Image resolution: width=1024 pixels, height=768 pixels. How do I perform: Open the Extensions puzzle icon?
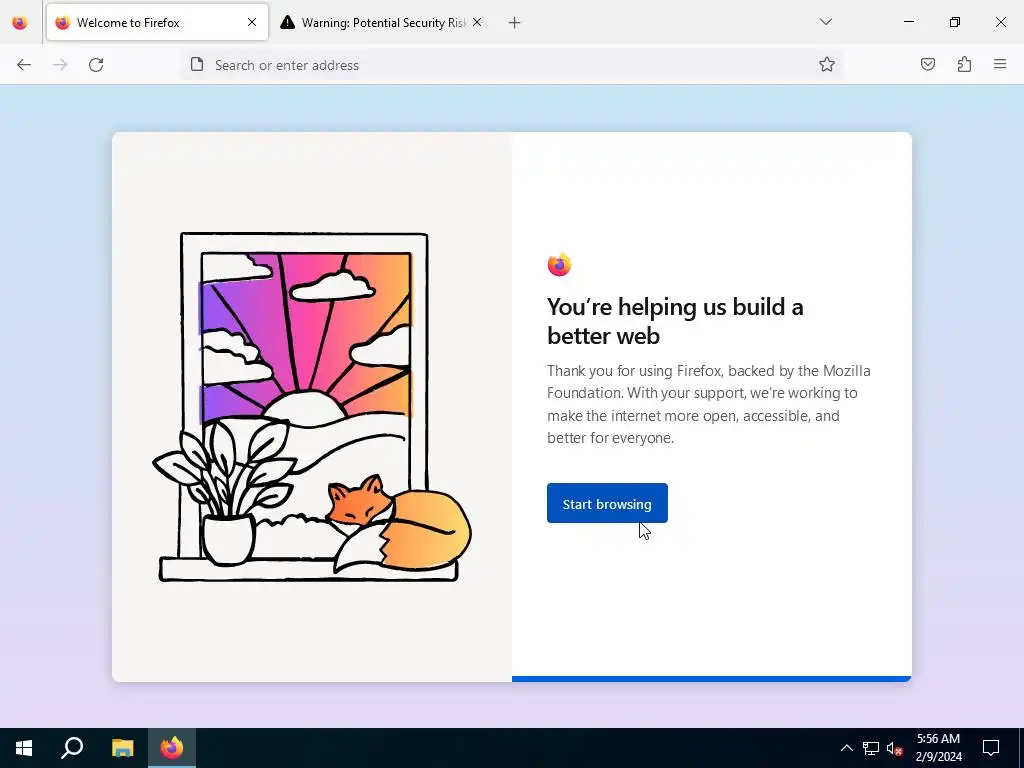click(x=964, y=64)
